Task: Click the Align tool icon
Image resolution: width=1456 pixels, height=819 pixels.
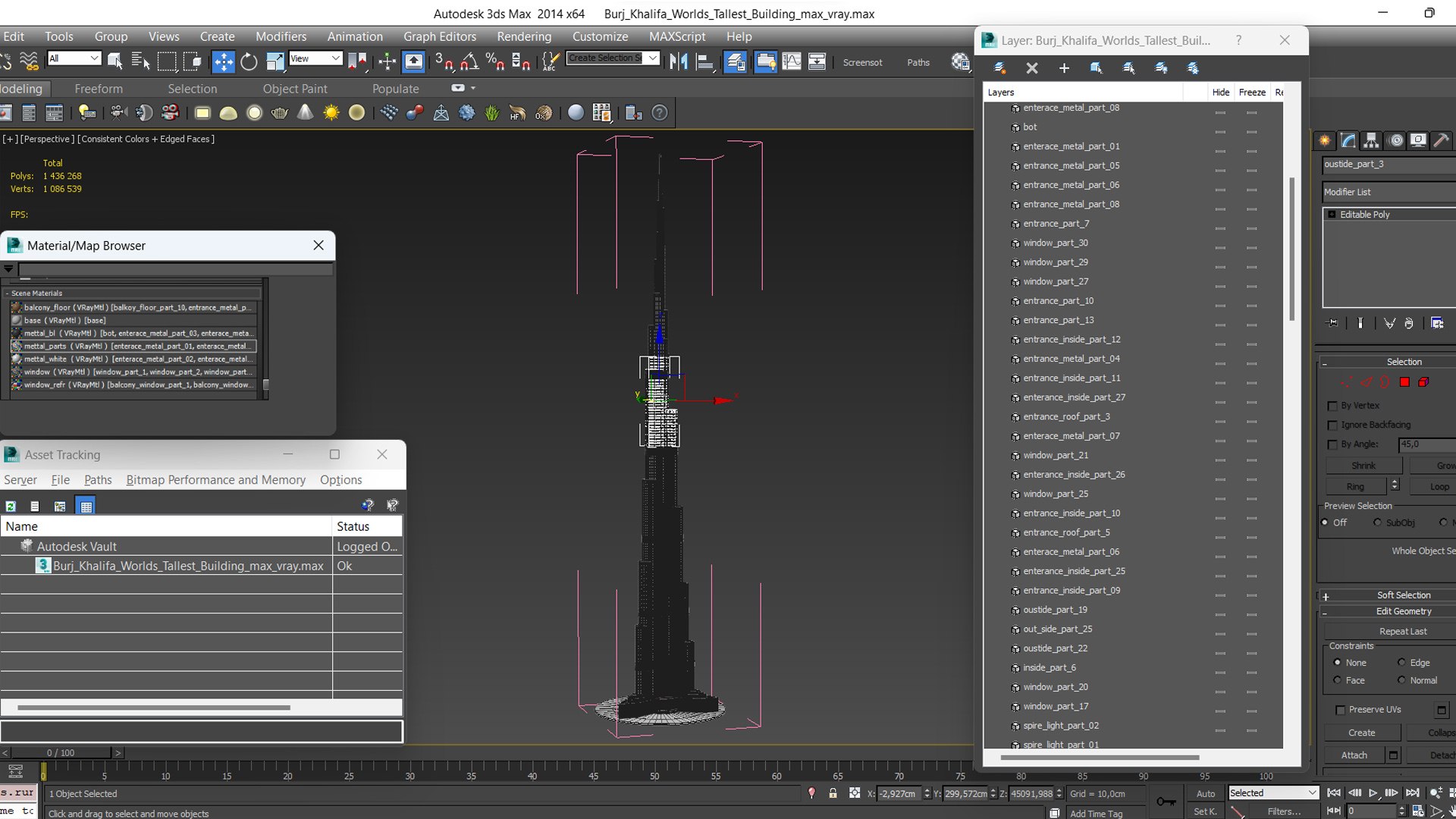Action: point(705,62)
